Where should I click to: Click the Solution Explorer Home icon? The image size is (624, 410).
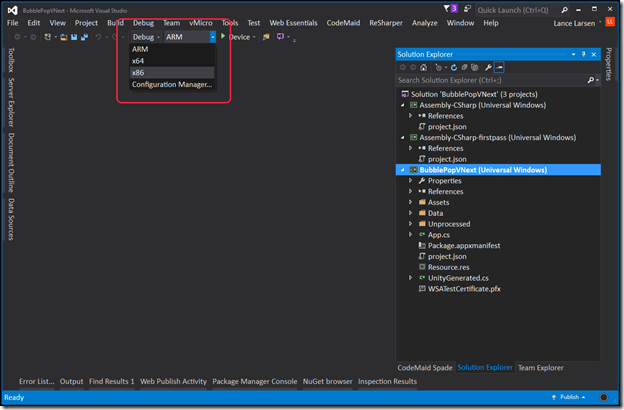pyautogui.click(x=423, y=68)
